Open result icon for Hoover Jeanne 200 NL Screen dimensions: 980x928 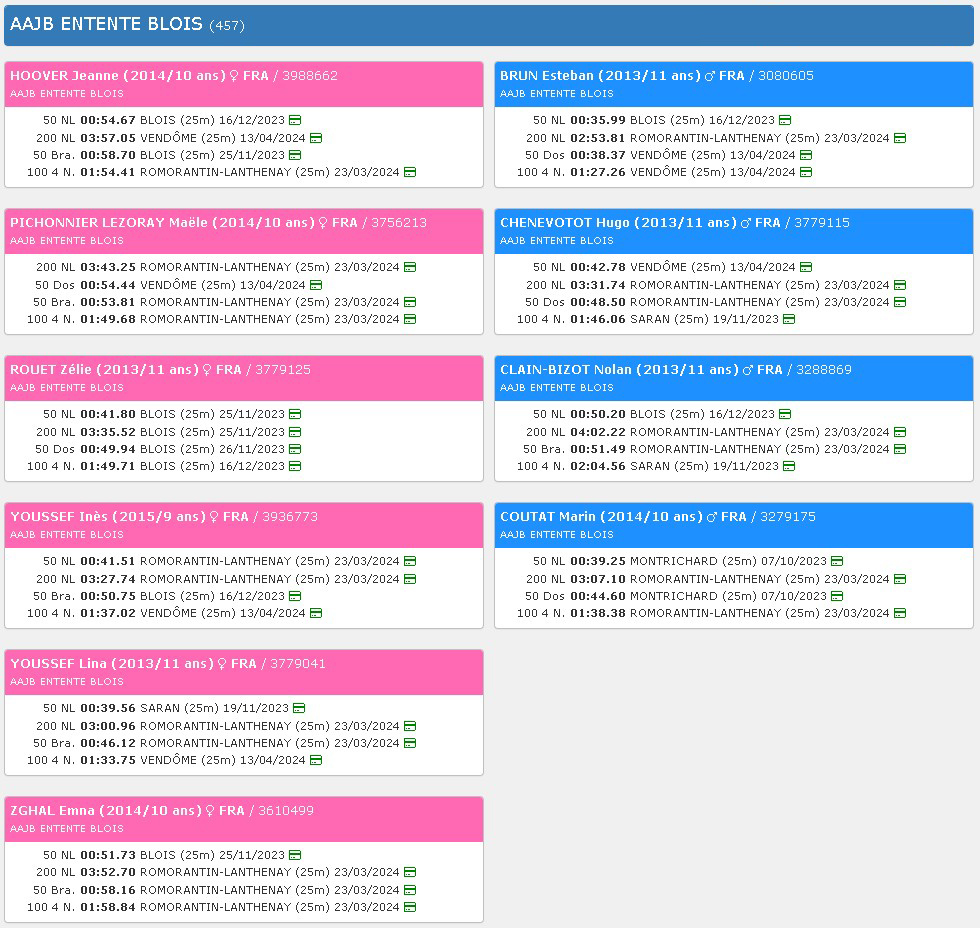click(316, 137)
